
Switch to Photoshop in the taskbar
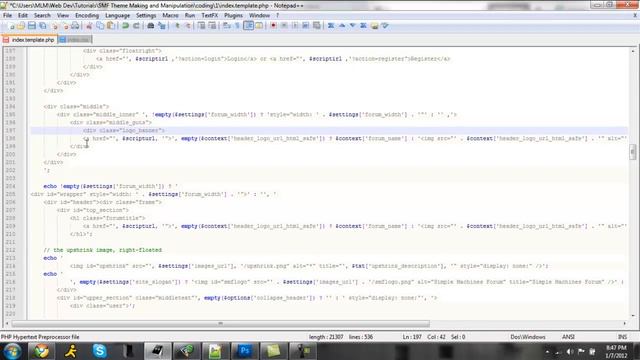tap(244, 351)
